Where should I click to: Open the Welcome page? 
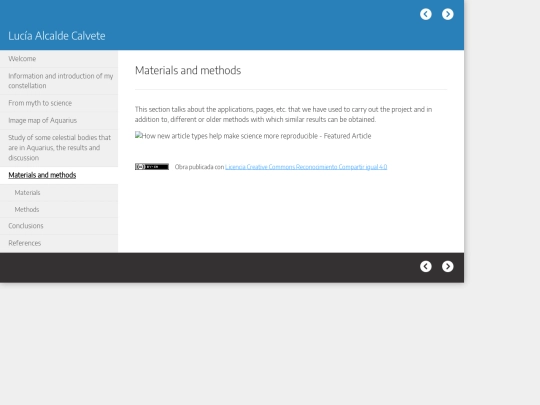pyautogui.click(x=59, y=59)
